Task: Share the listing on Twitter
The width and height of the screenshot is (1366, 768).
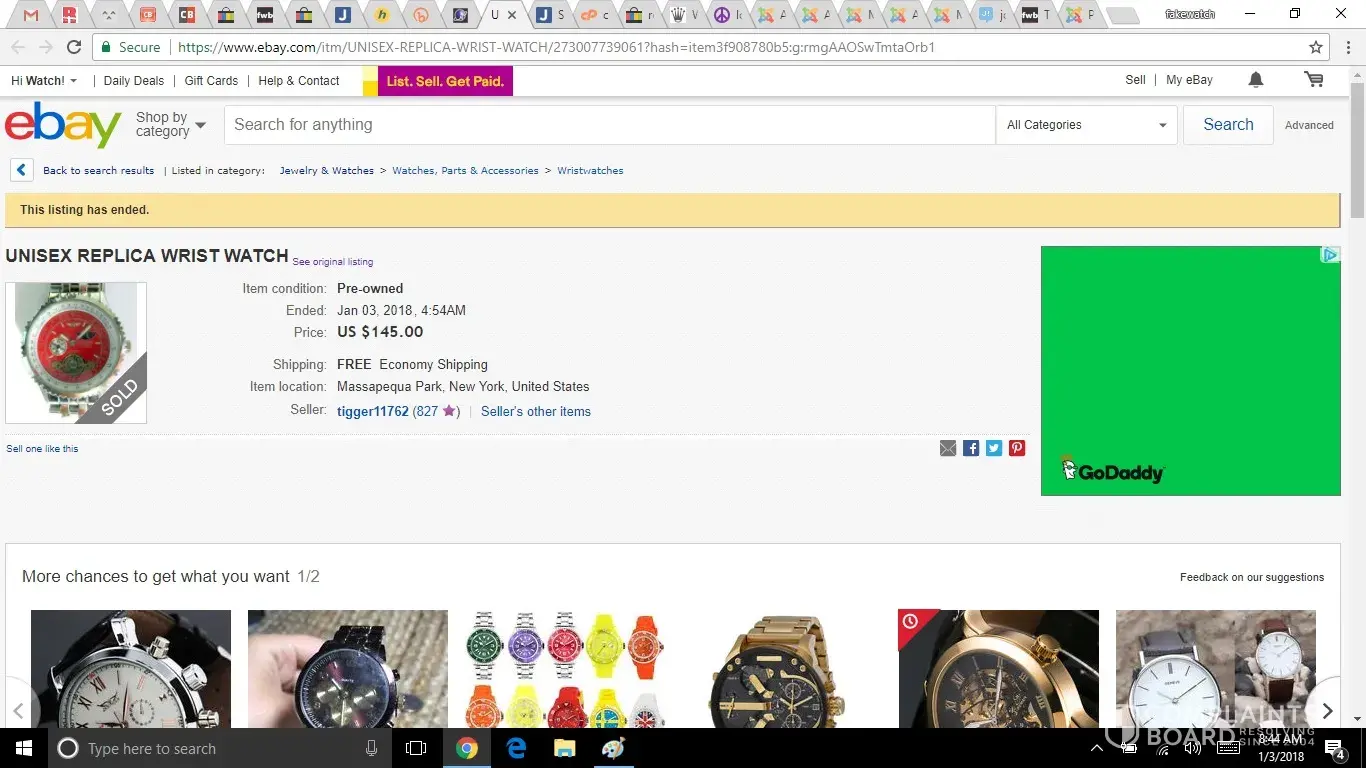Action: click(x=994, y=448)
